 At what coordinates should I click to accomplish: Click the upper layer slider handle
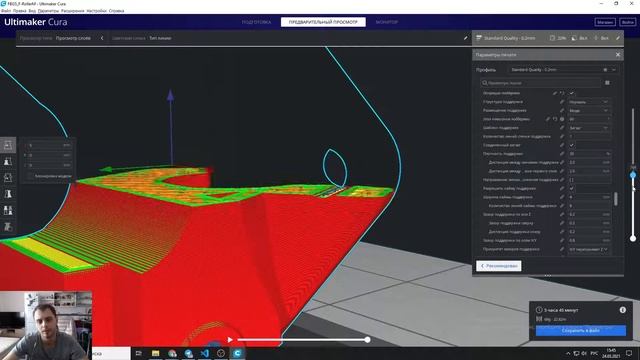[x=633, y=175]
